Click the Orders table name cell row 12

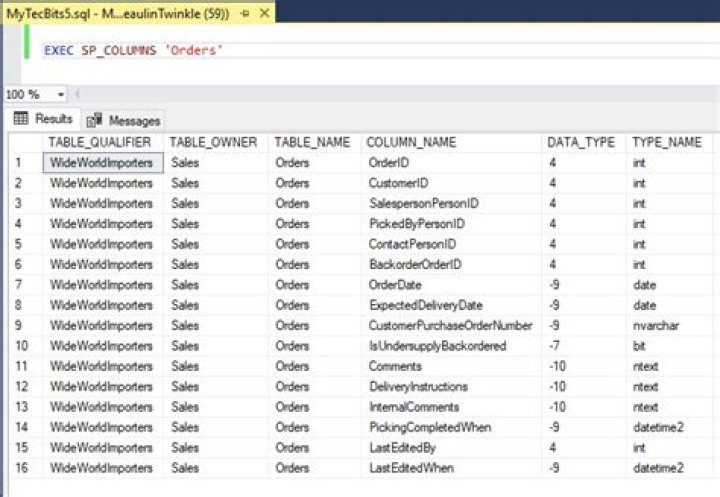tap(315, 386)
